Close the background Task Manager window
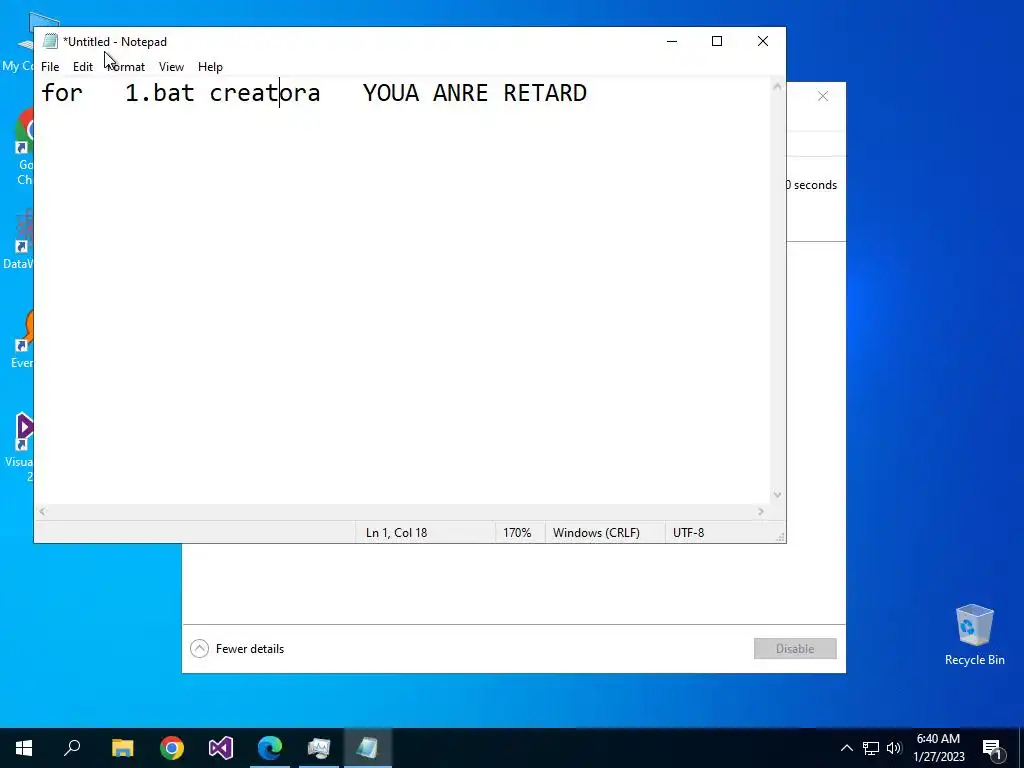Viewport: 1024px width, 768px height. coord(823,97)
